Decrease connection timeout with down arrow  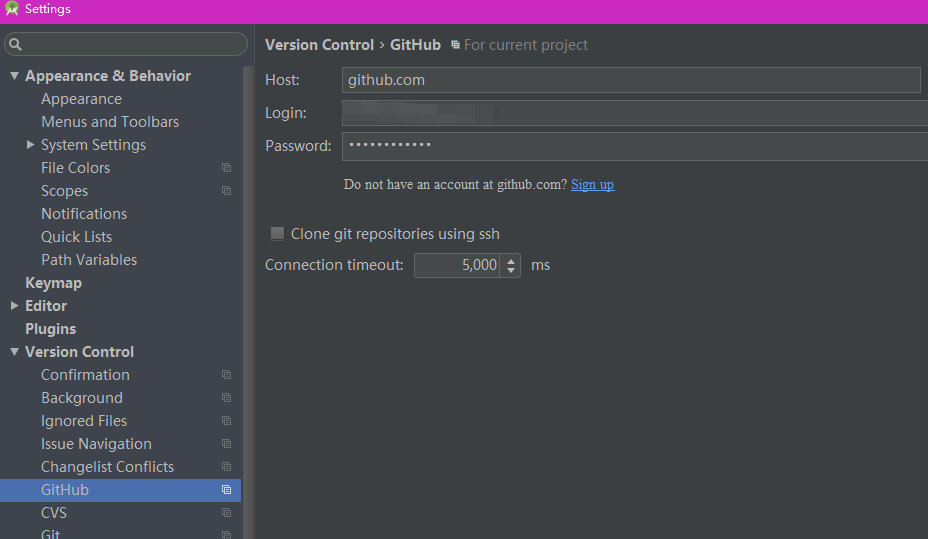click(511, 270)
